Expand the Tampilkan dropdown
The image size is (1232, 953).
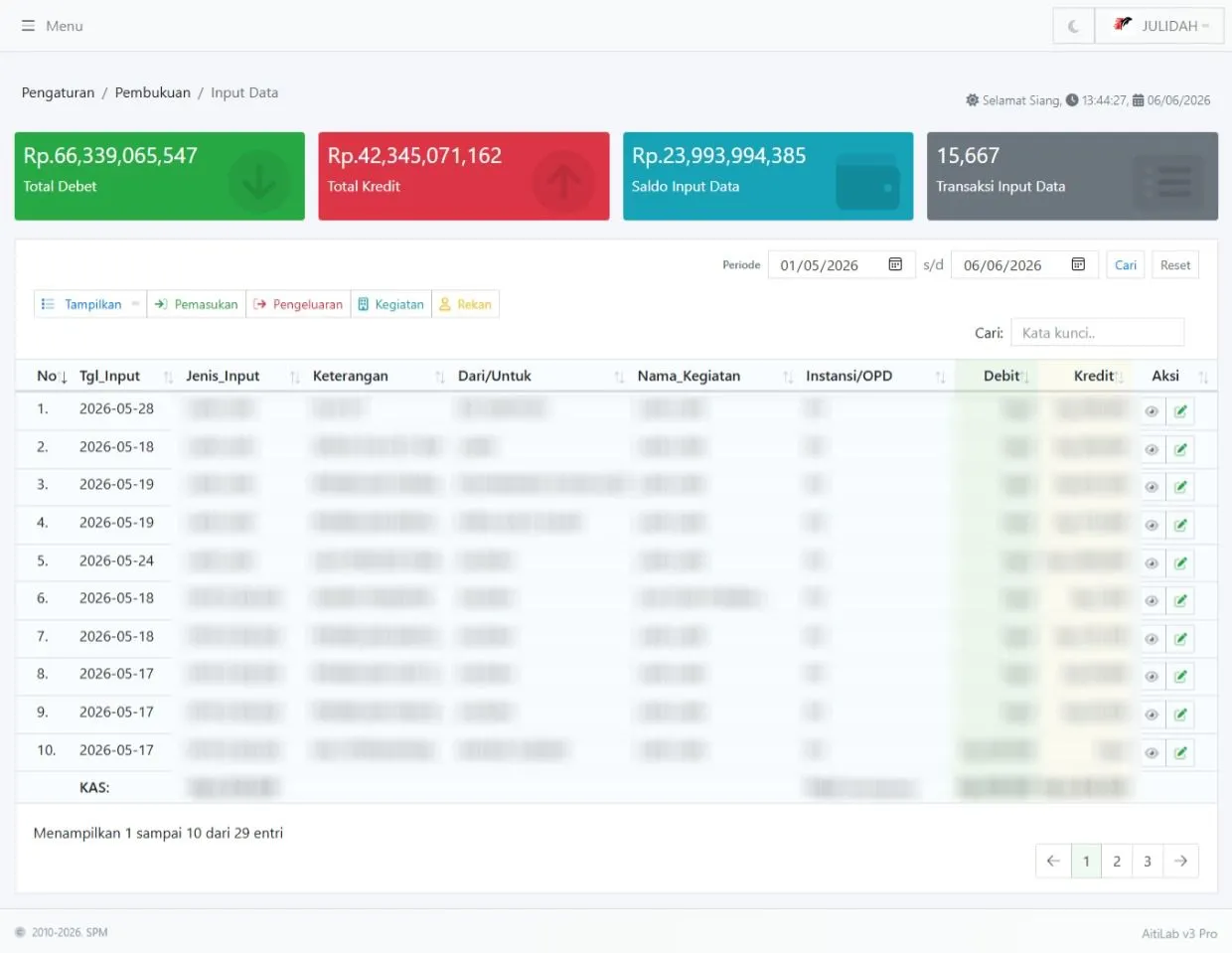point(90,304)
